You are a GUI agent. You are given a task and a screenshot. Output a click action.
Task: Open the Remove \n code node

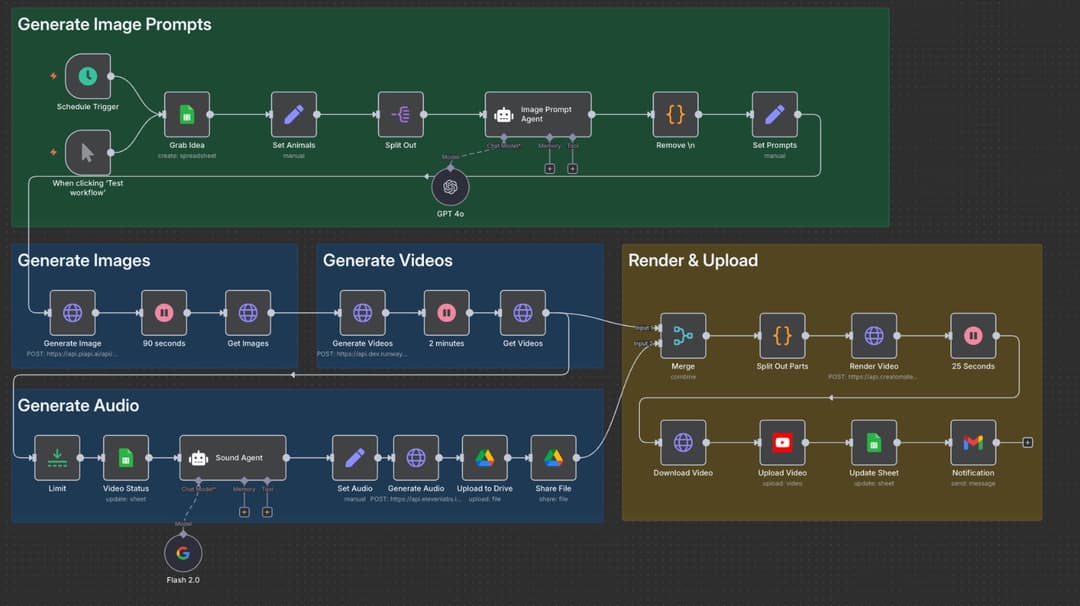point(674,114)
